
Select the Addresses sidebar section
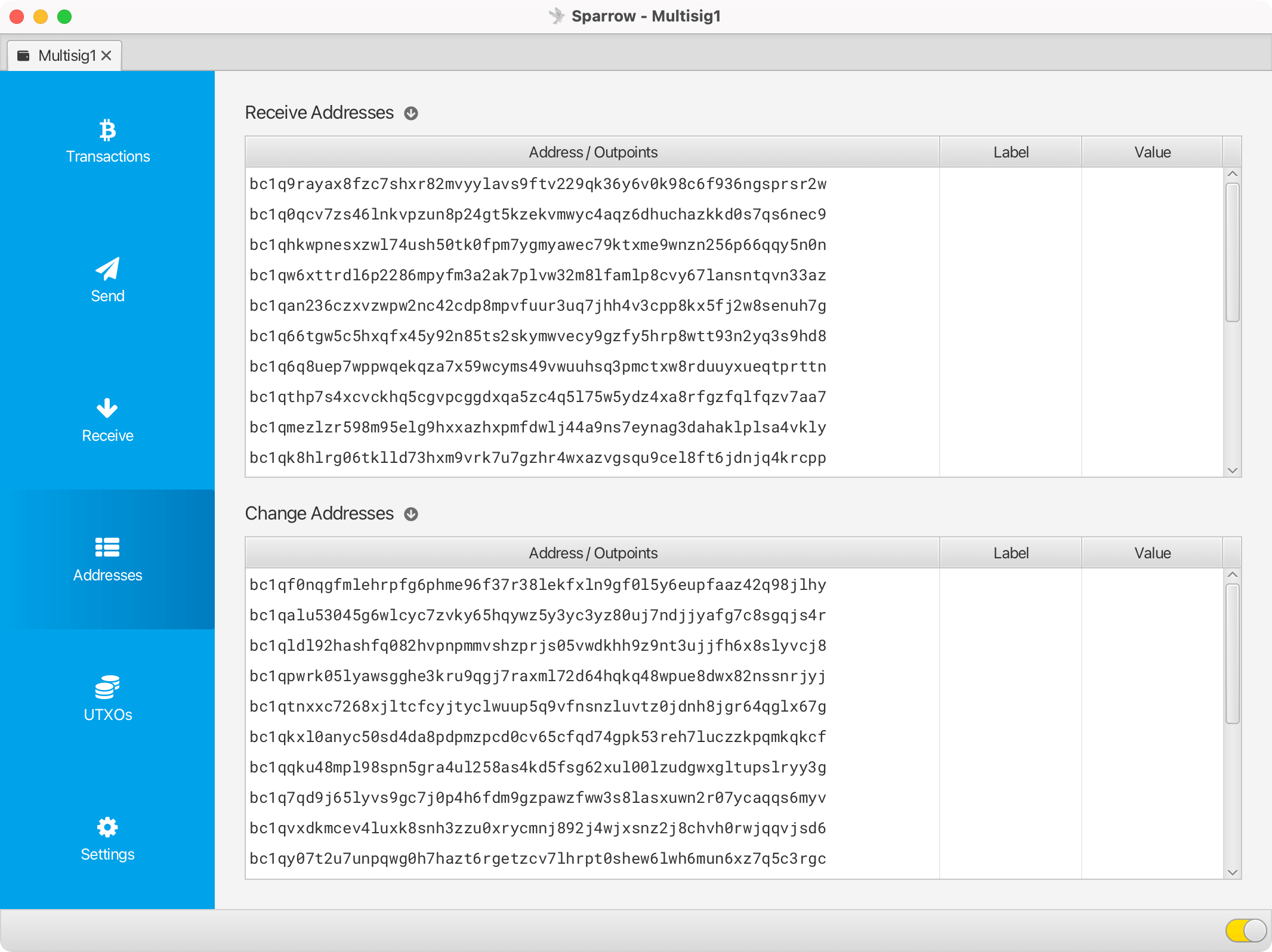pos(107,560)
